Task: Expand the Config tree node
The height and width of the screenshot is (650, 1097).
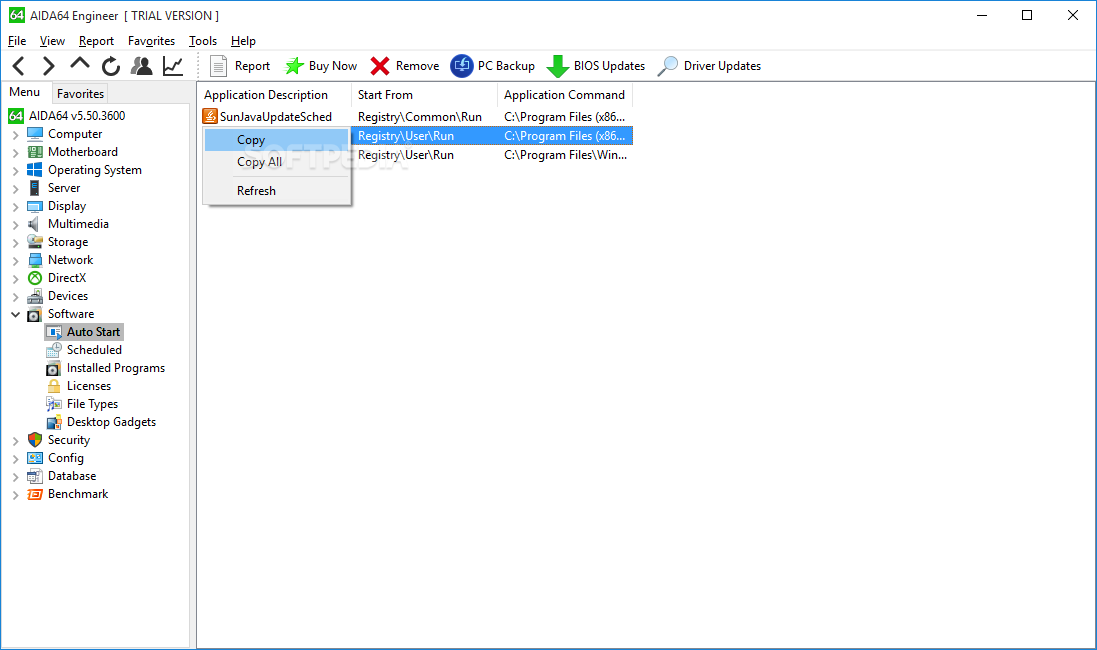Action: click(x=15, y=458)
